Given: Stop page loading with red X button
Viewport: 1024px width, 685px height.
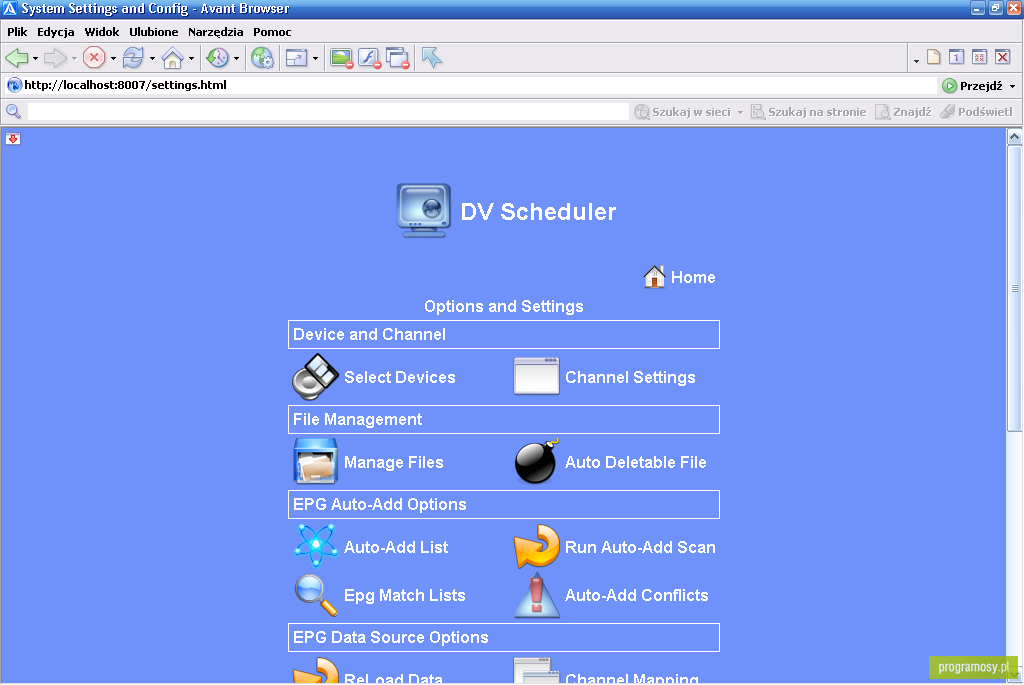Looking at the screenshot, I should pos(94,58).
